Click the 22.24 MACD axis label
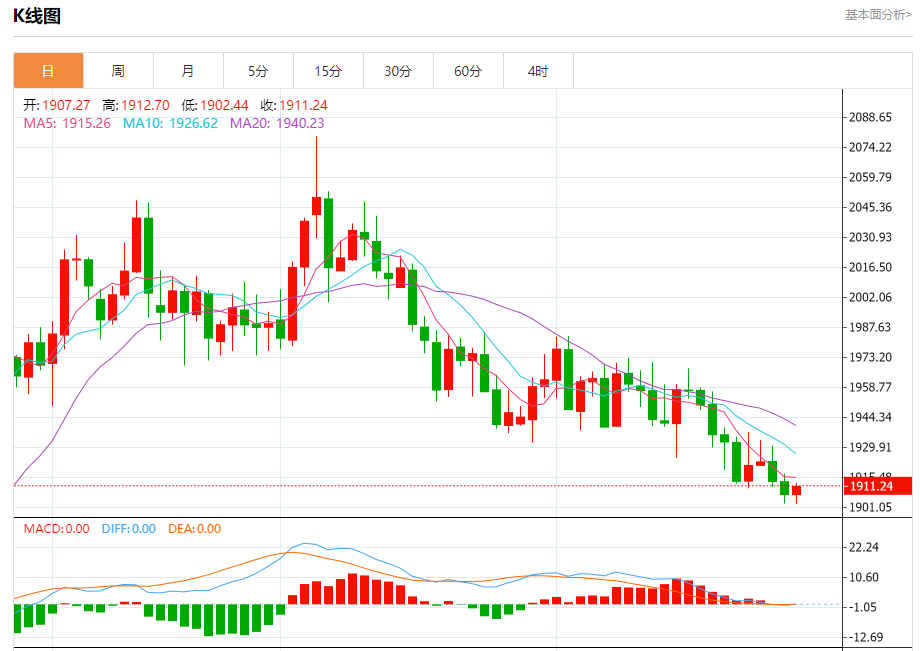This screenshot has width=920, height=651. (x=864, y=547)
